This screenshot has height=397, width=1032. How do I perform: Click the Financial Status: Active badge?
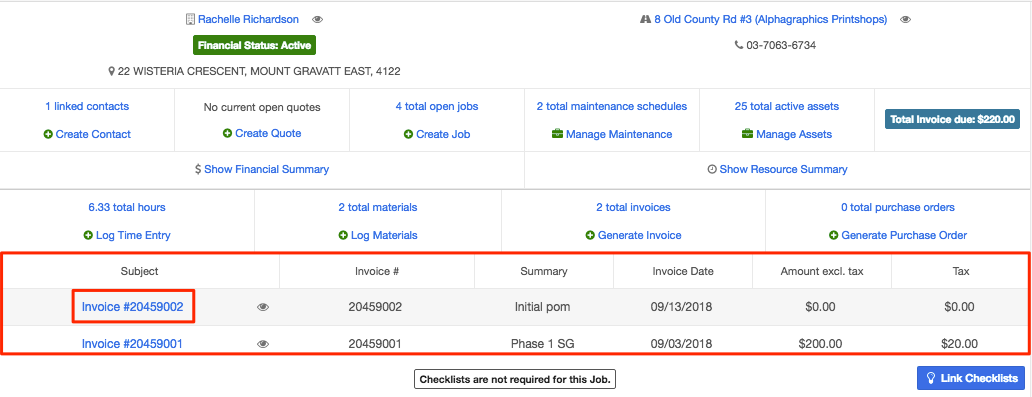click(x=254, y=45)
